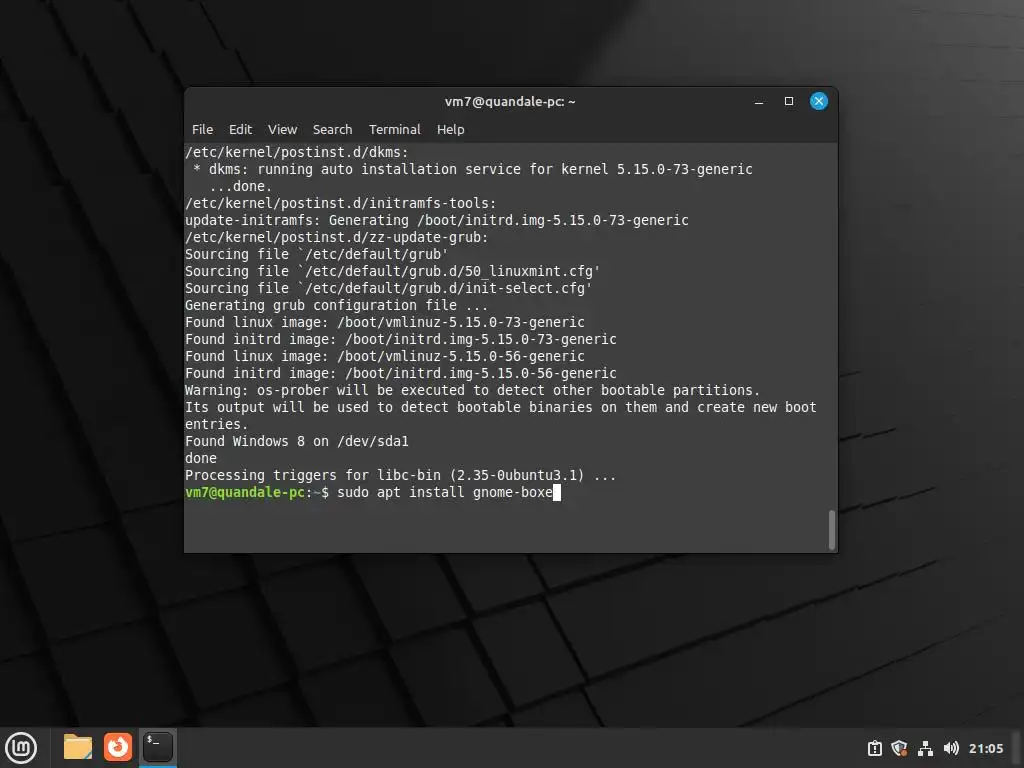Click the command line 'sudo apt install gnome-boxe'
This screenshot has width=1024, height=768.
coord(445,492)
